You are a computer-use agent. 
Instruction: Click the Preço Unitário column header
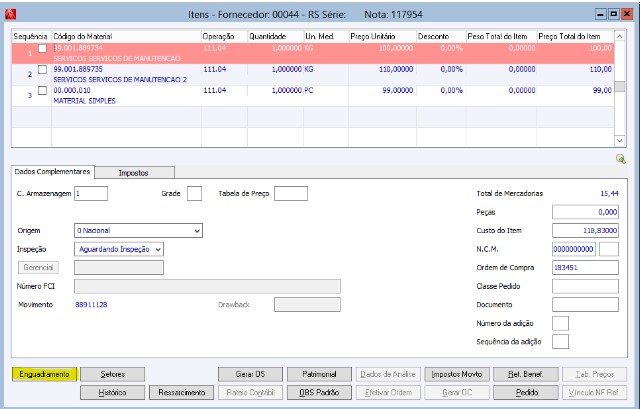pos(382,36)
